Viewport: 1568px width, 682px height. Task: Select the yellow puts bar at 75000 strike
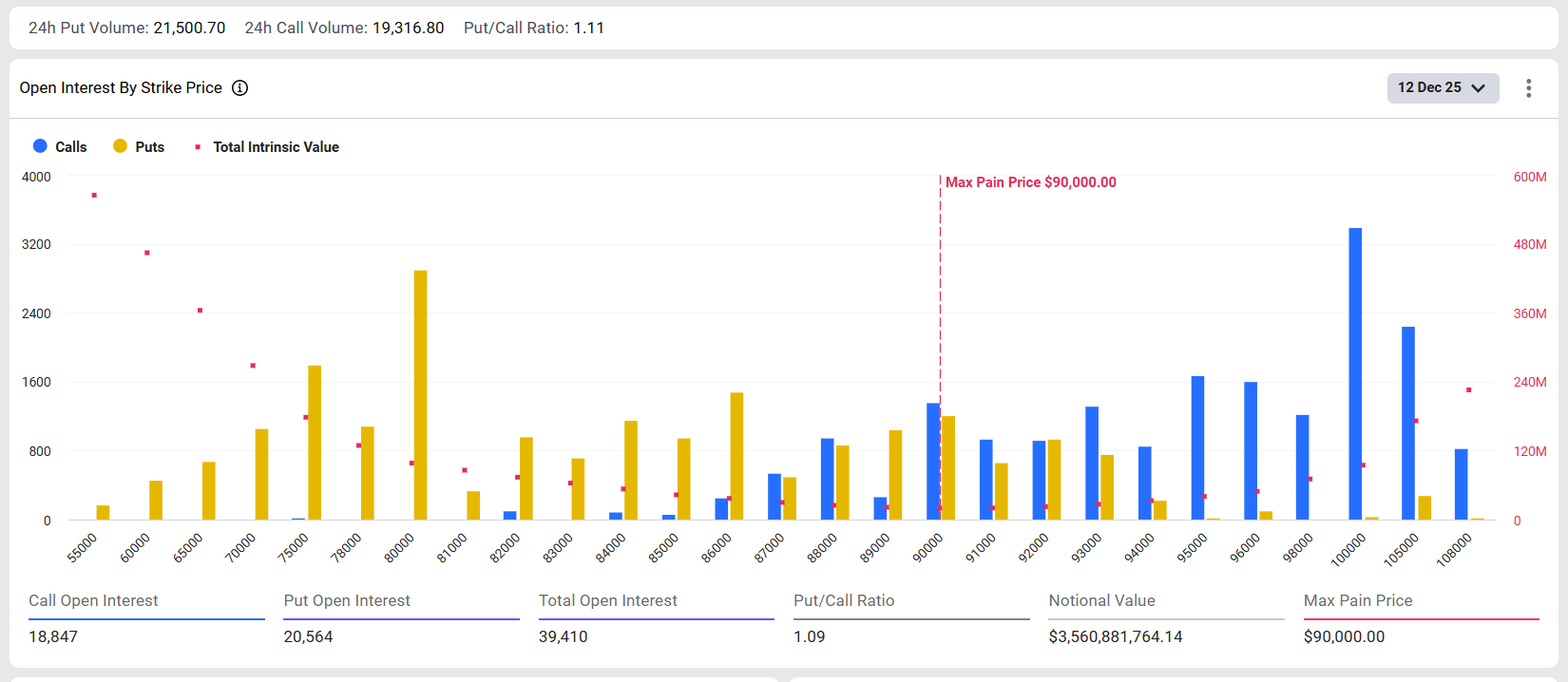click(x=315, y=442)
